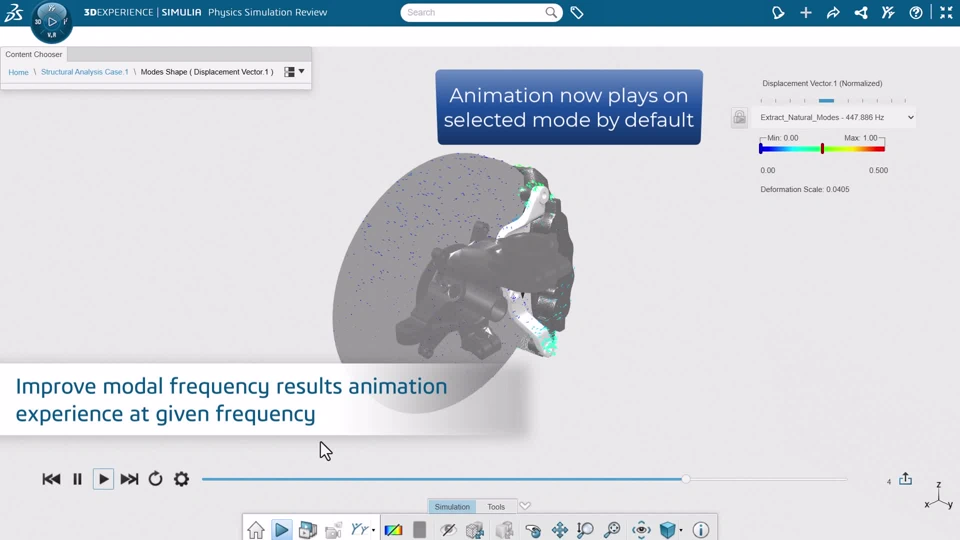Click the gray rectangle display icon

419,530
